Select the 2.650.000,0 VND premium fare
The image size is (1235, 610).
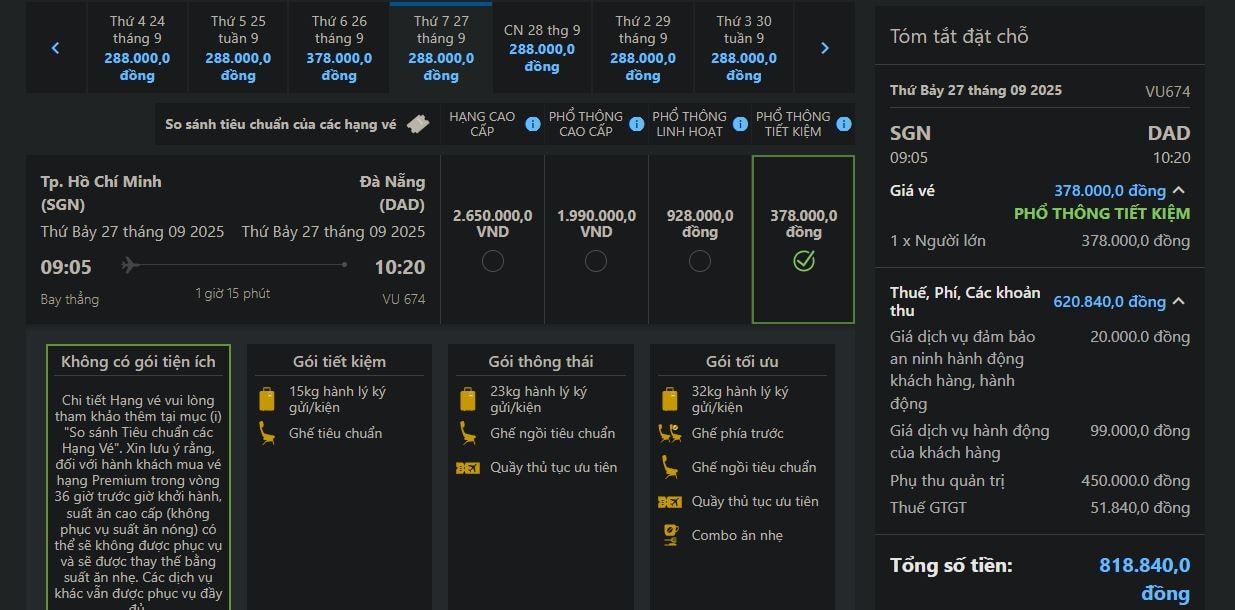pos(492,261)
